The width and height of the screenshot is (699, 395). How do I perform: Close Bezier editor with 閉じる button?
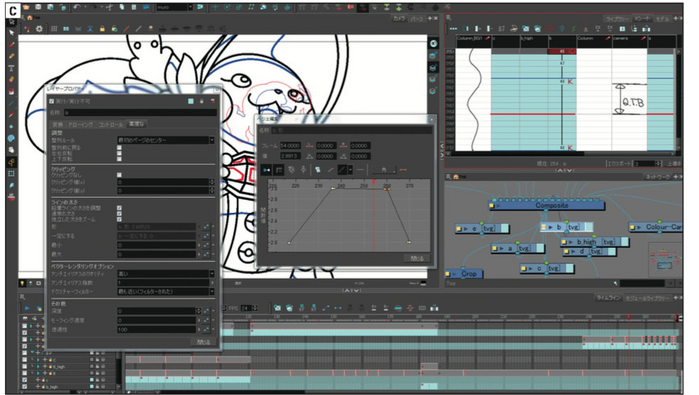click(x=417, y=258)
